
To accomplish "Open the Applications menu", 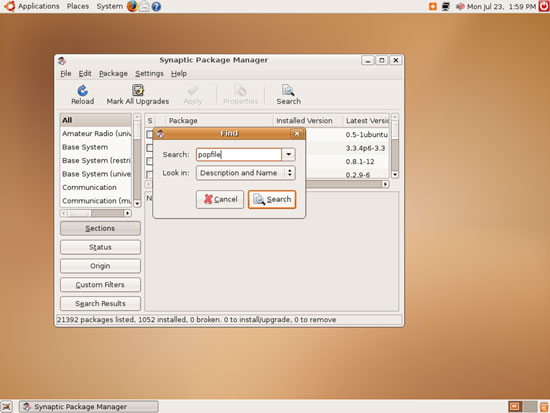I will coord(39,6).
